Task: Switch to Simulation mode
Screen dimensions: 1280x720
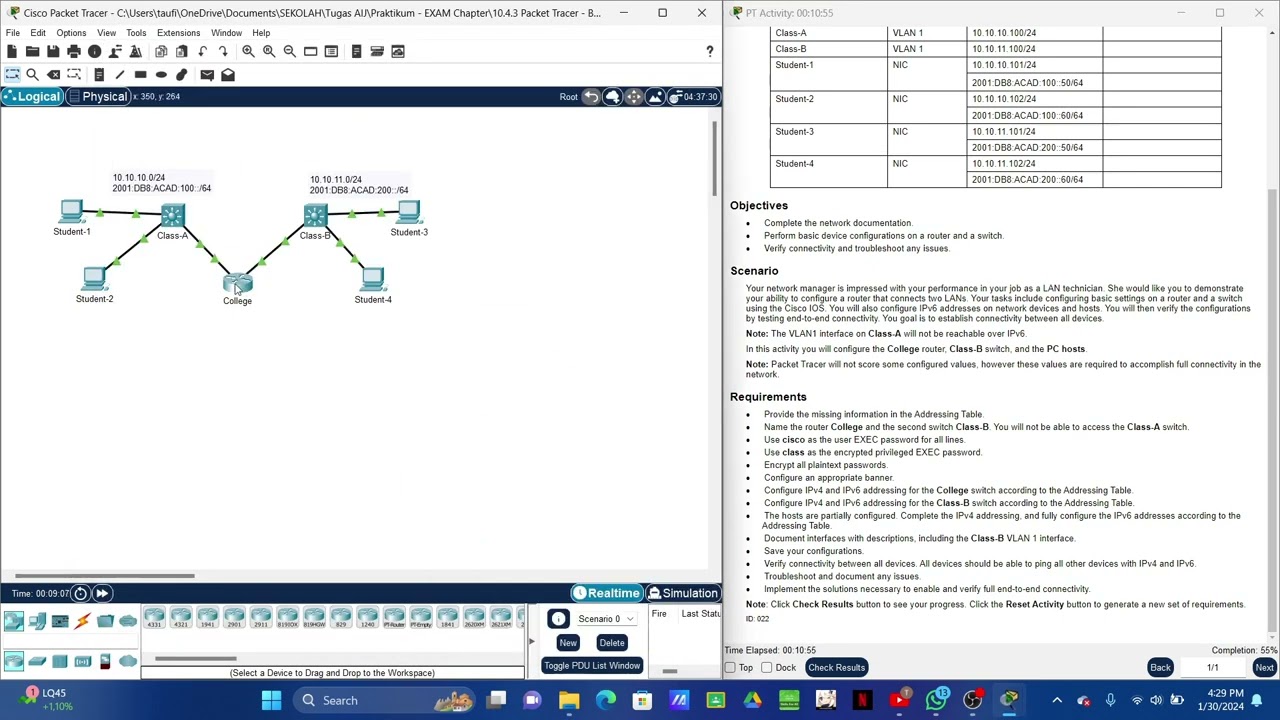Action: click(682, 593)
